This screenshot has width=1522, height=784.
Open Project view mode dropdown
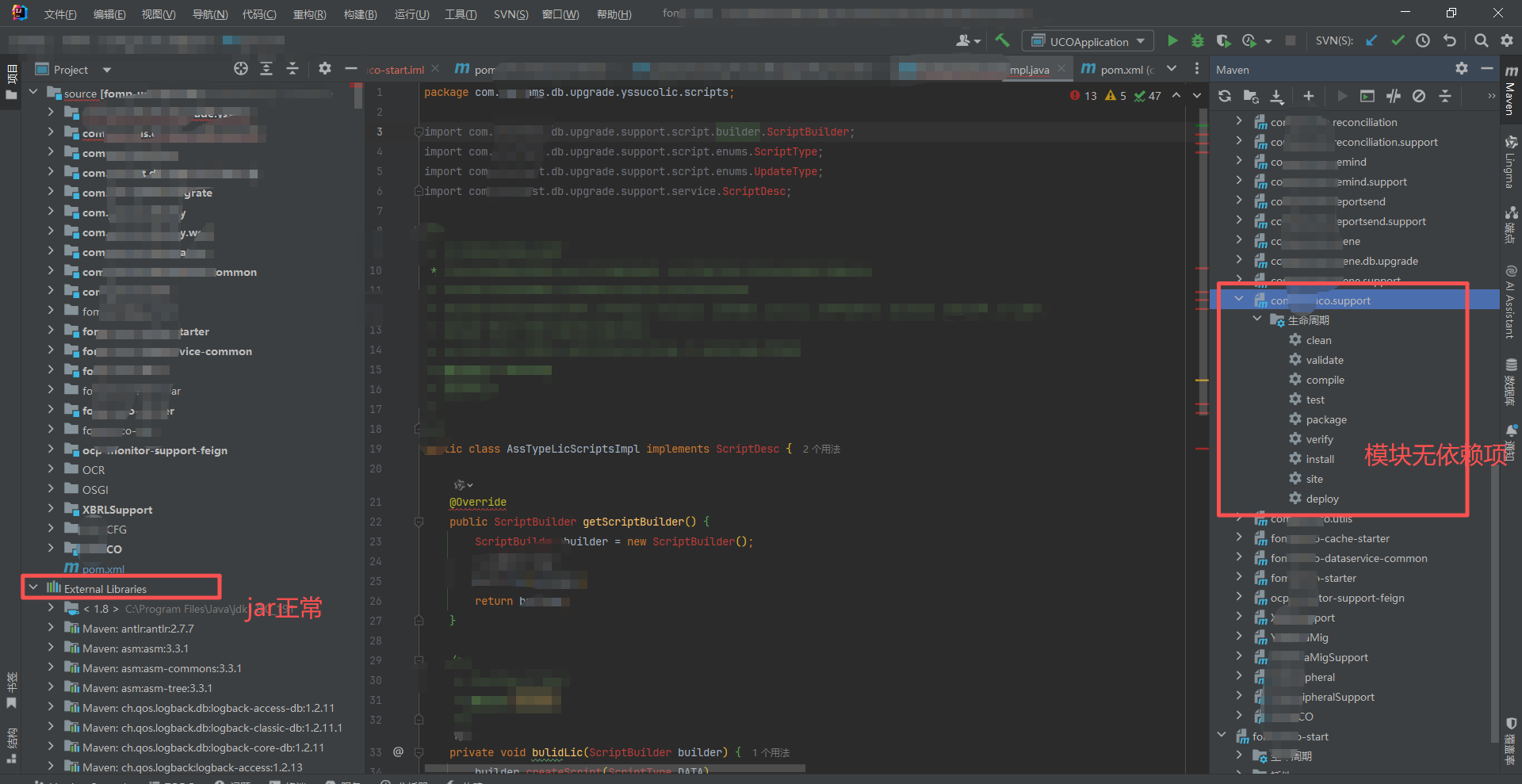point(107,70)
